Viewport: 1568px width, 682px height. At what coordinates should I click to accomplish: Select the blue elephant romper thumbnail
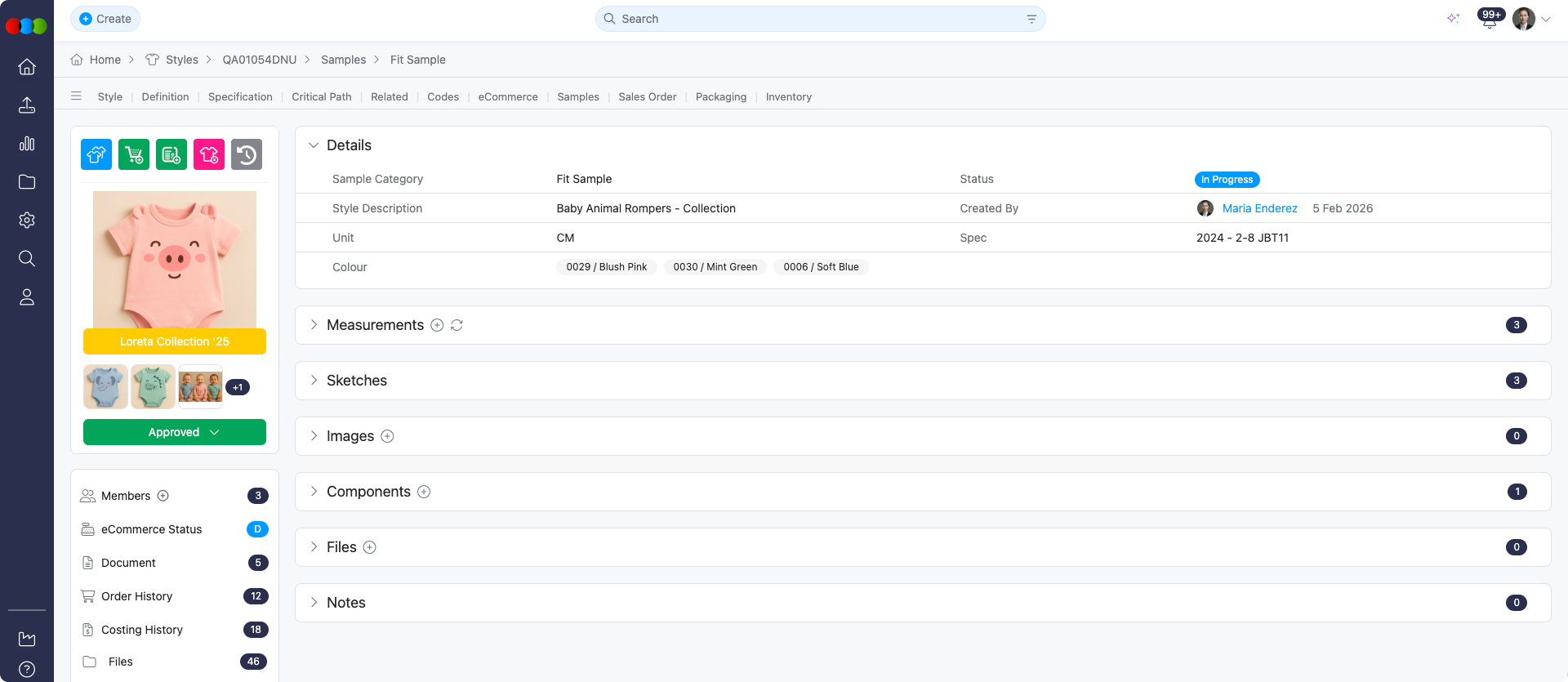click(x=105, y=386)
